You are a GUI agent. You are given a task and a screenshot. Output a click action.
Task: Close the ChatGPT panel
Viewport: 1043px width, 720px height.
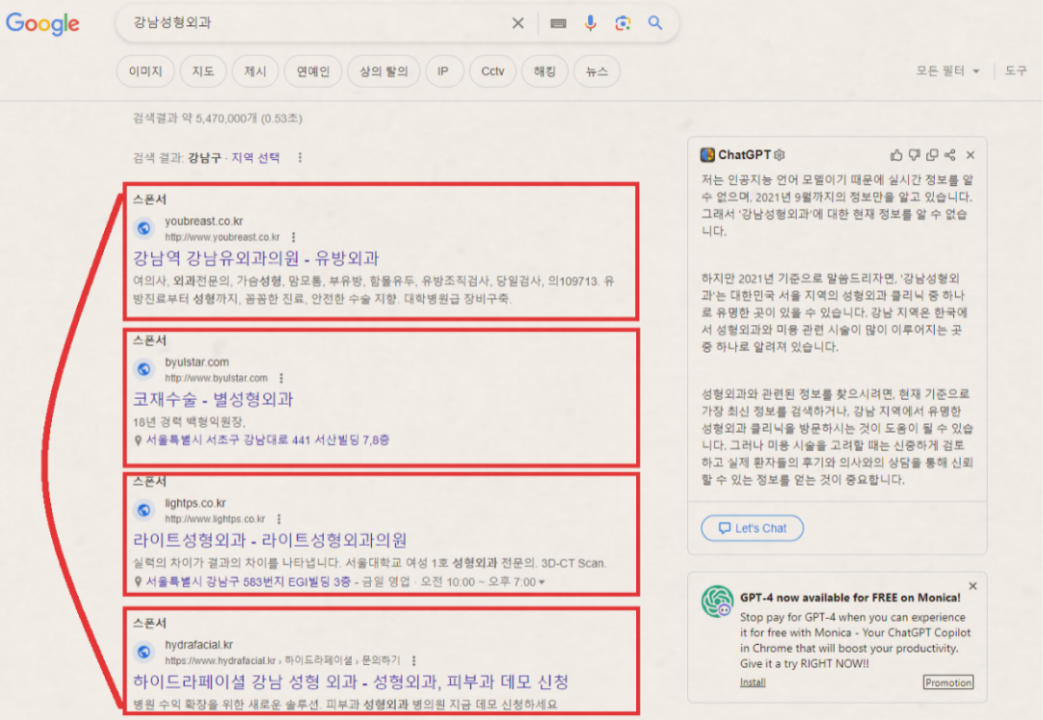click(970, 155)
